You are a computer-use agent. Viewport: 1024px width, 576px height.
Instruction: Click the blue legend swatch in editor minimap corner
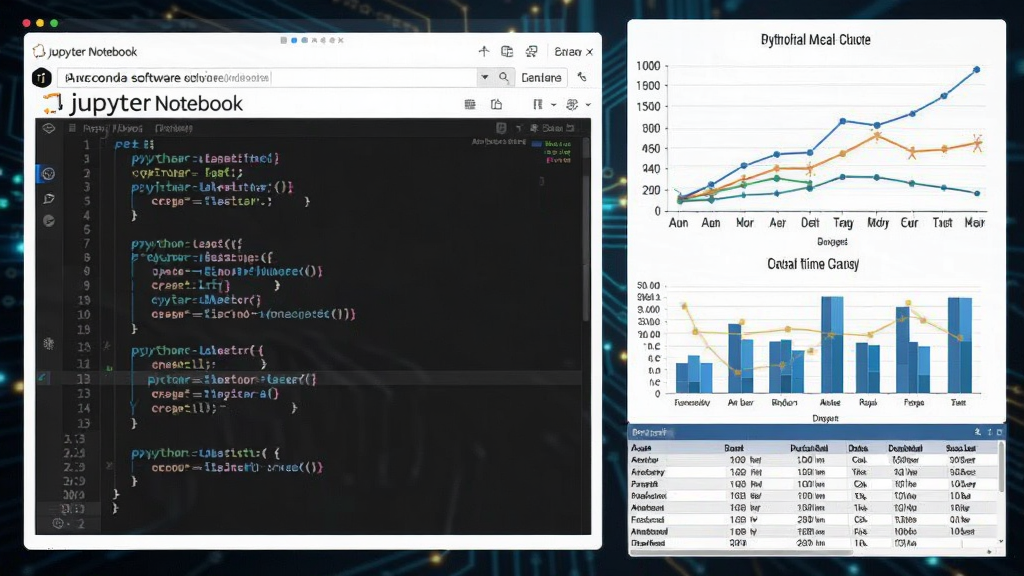coord(537,144)
